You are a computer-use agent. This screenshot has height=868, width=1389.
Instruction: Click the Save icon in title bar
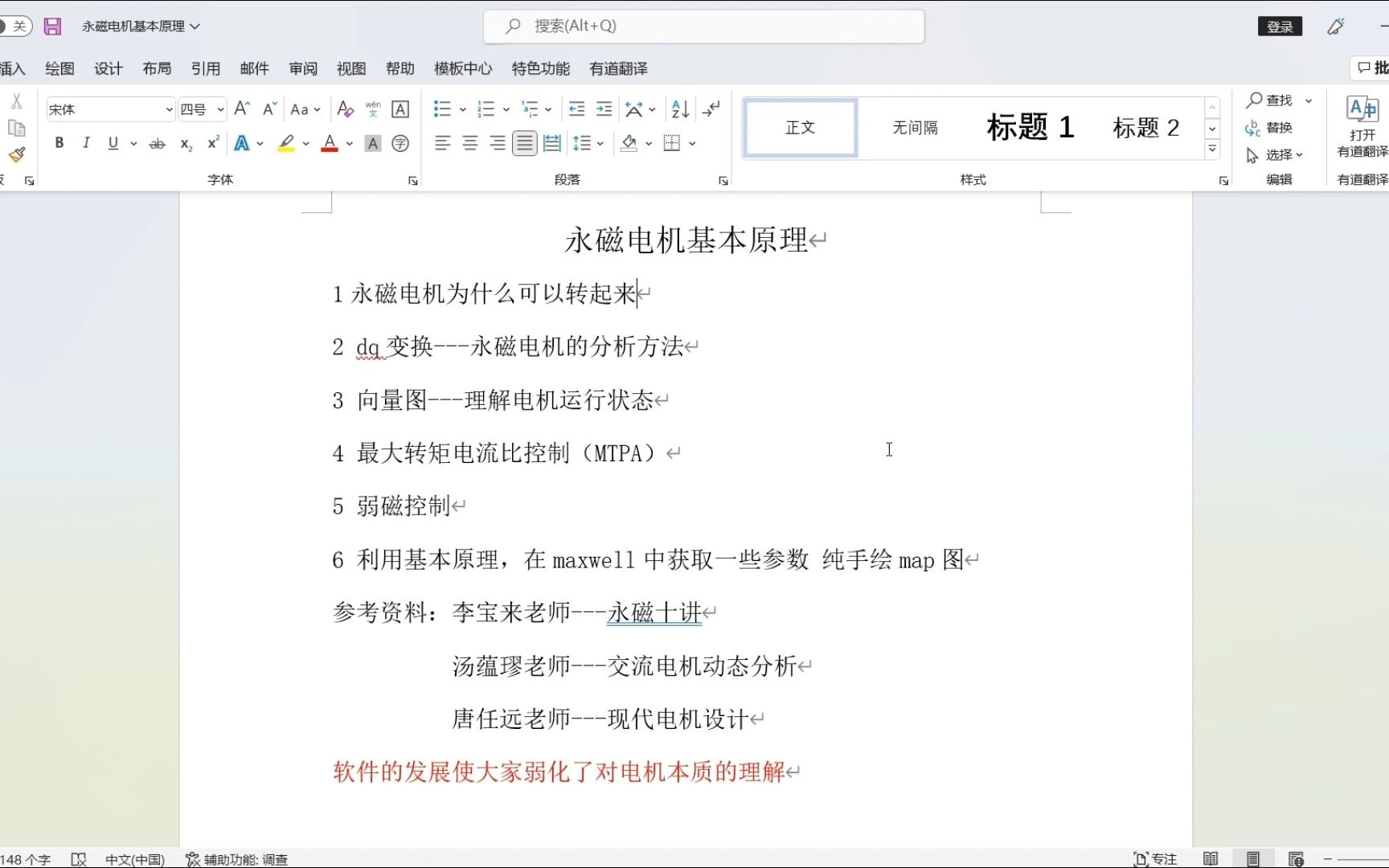(x=52, y=26)
